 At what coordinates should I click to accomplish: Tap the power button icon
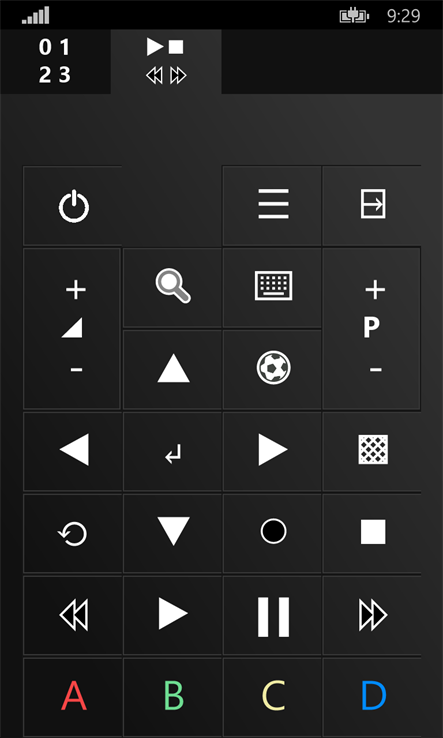pyautogui.click(x=73, y=206)
